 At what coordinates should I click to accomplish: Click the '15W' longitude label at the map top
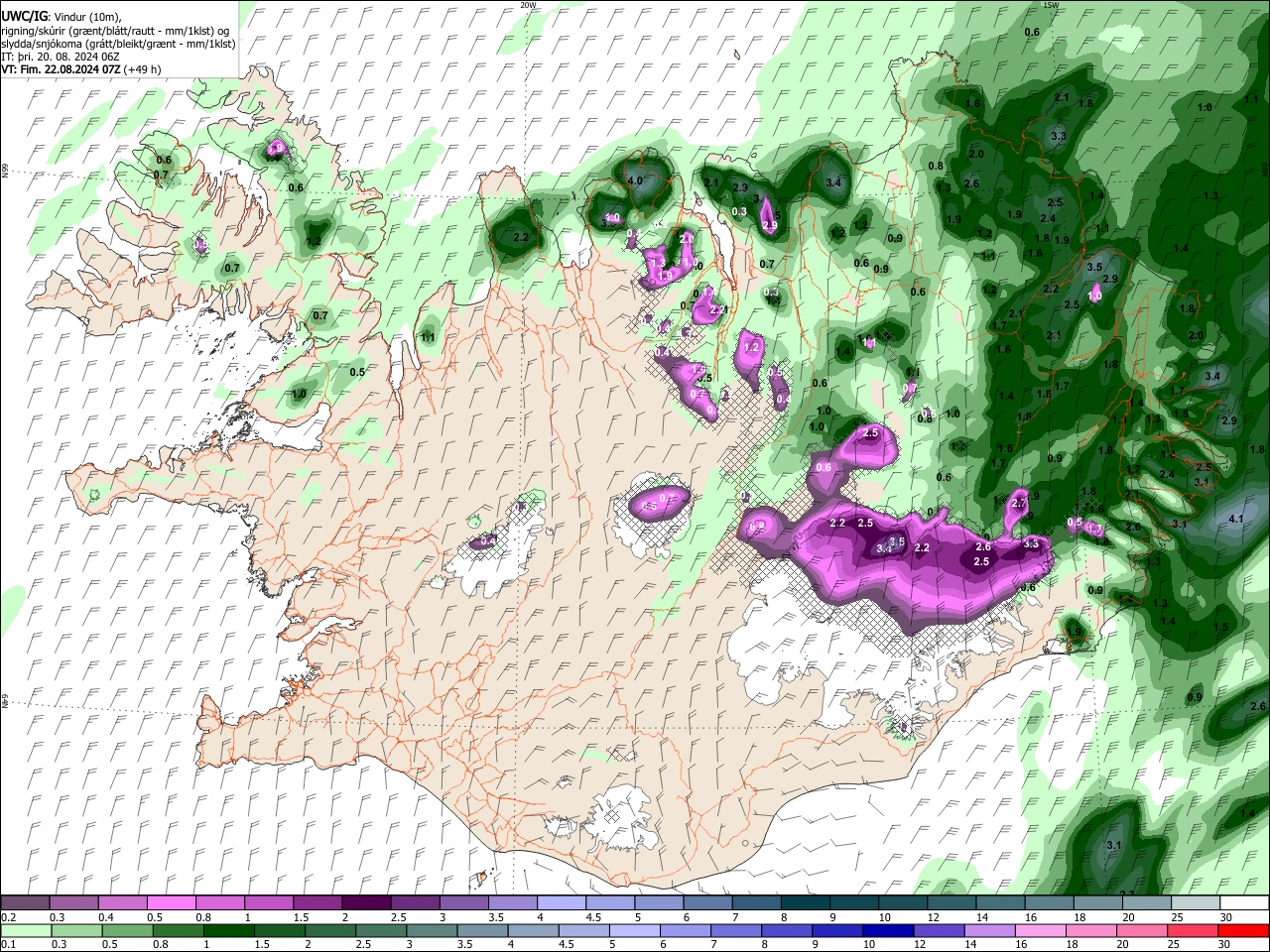pos(1051,5)
